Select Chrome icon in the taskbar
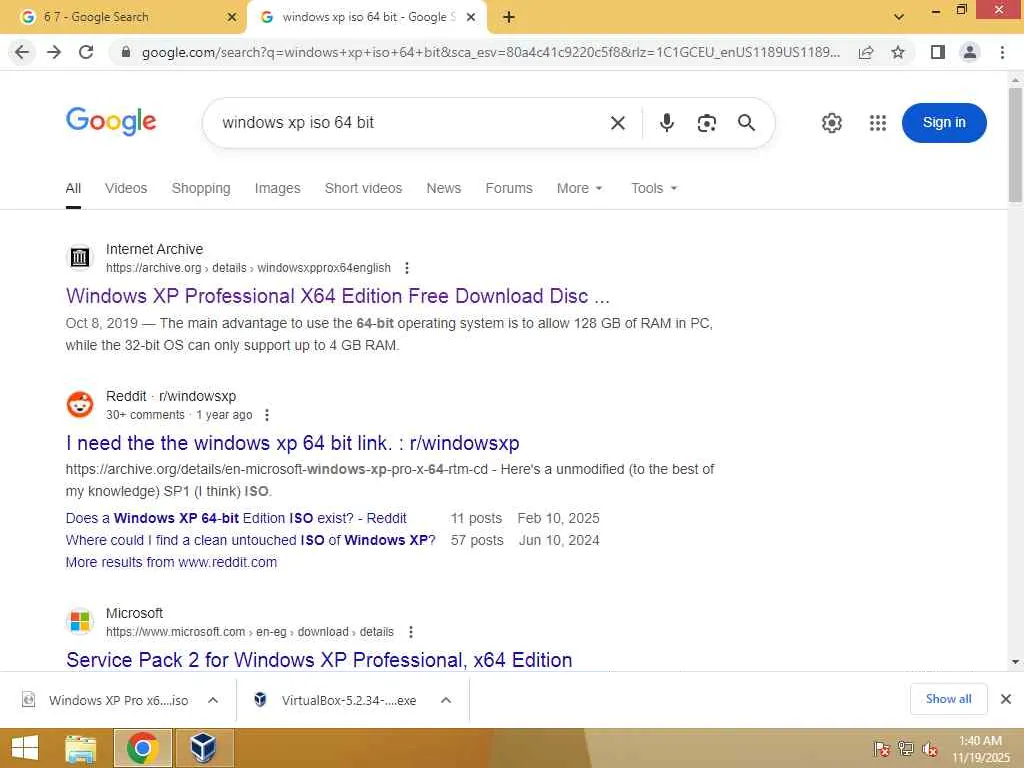 (x=142, y=748)
